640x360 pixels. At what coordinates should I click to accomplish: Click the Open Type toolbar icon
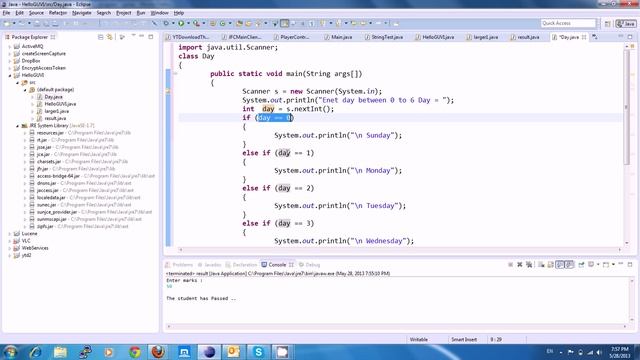(239, 23)
